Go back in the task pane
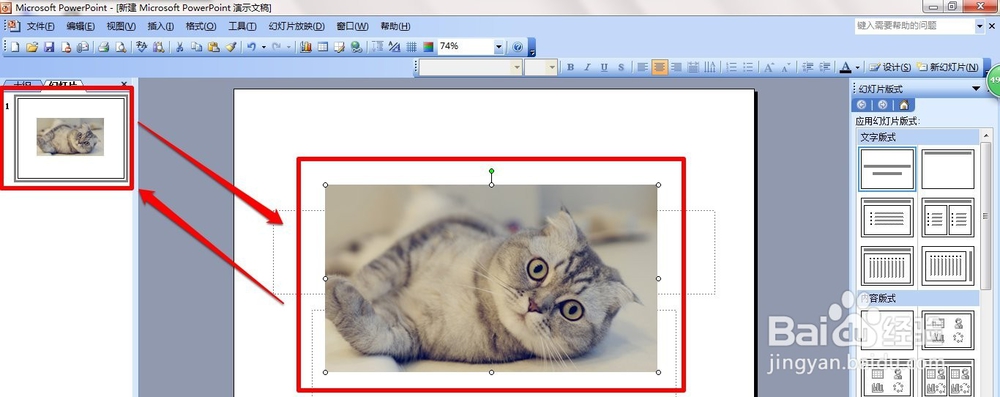1000x397 pixels. [862, 105]
